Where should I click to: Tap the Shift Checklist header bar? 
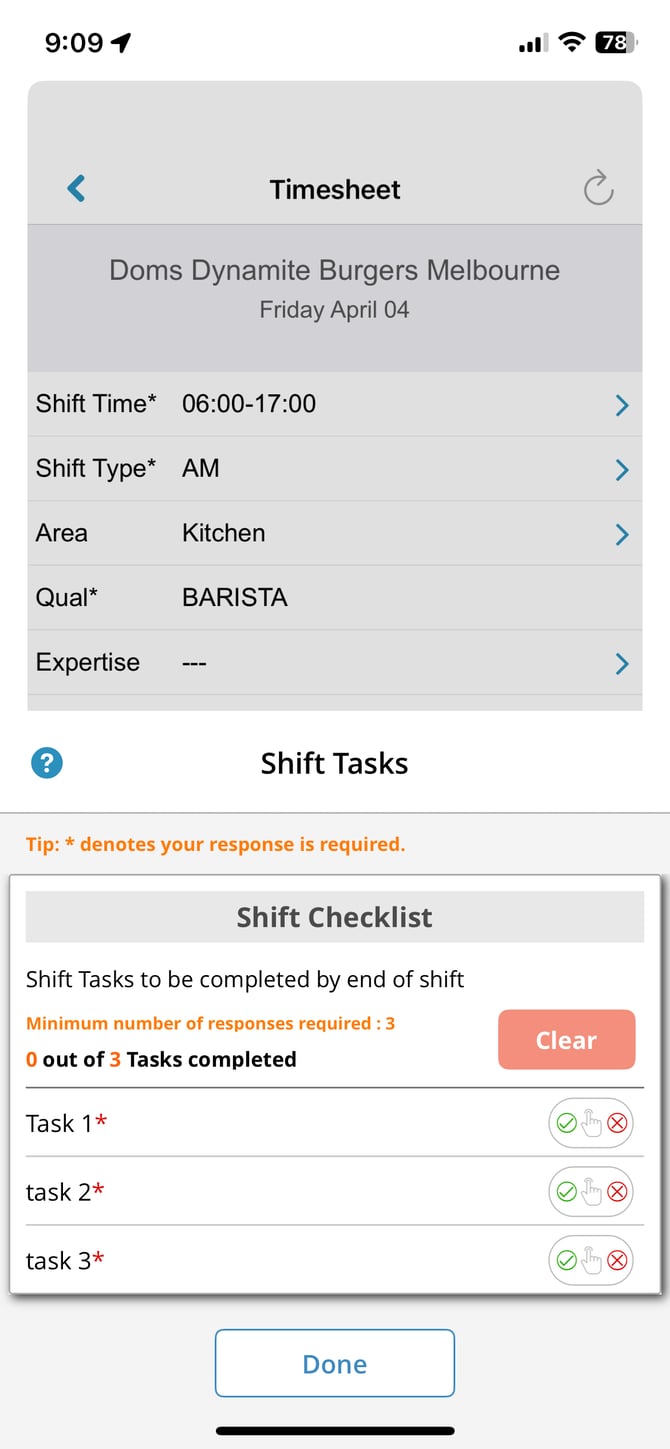point(335,917)
